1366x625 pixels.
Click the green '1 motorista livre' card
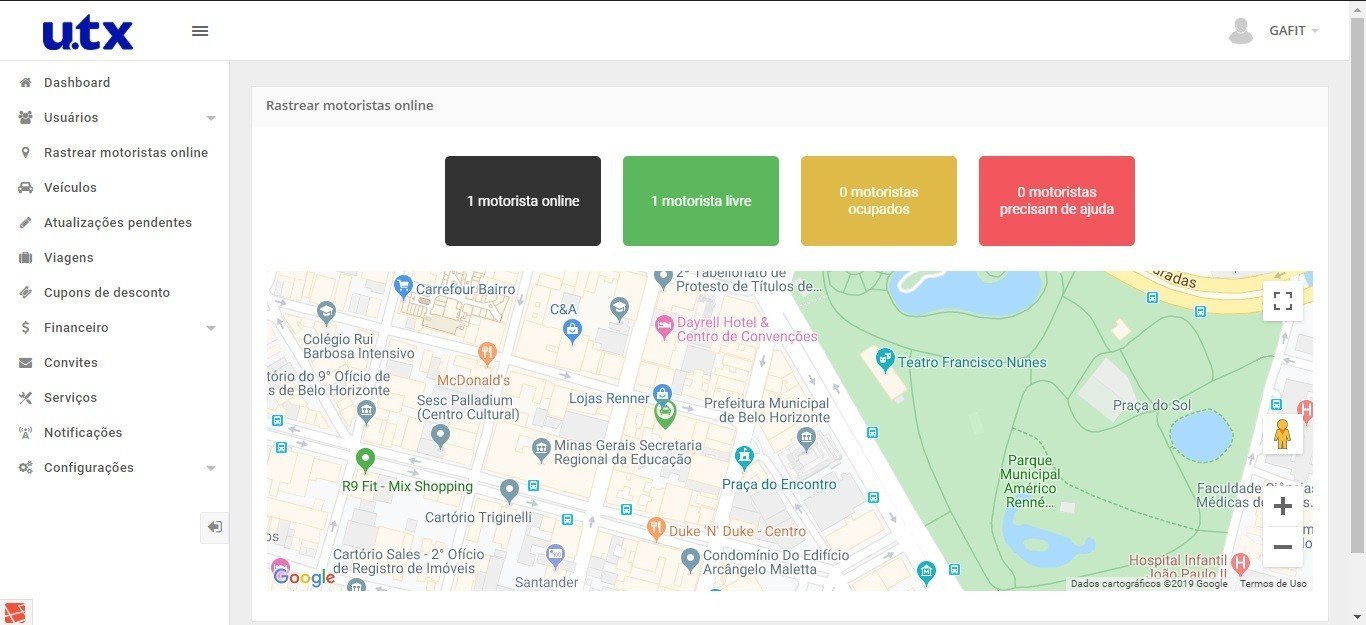point(700,201)
